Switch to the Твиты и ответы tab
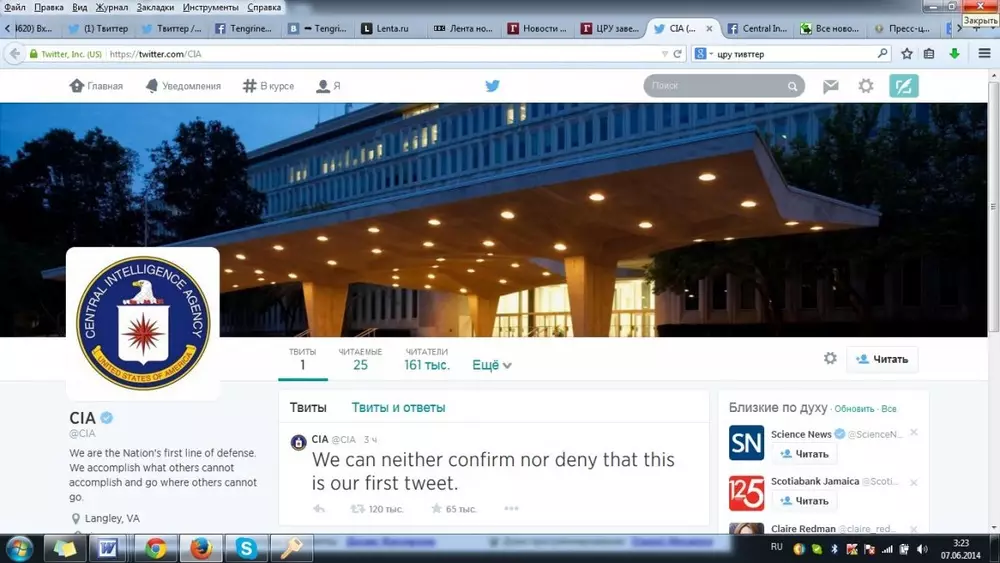This screenshot has height=563, width=1000. tap(398, 407)
